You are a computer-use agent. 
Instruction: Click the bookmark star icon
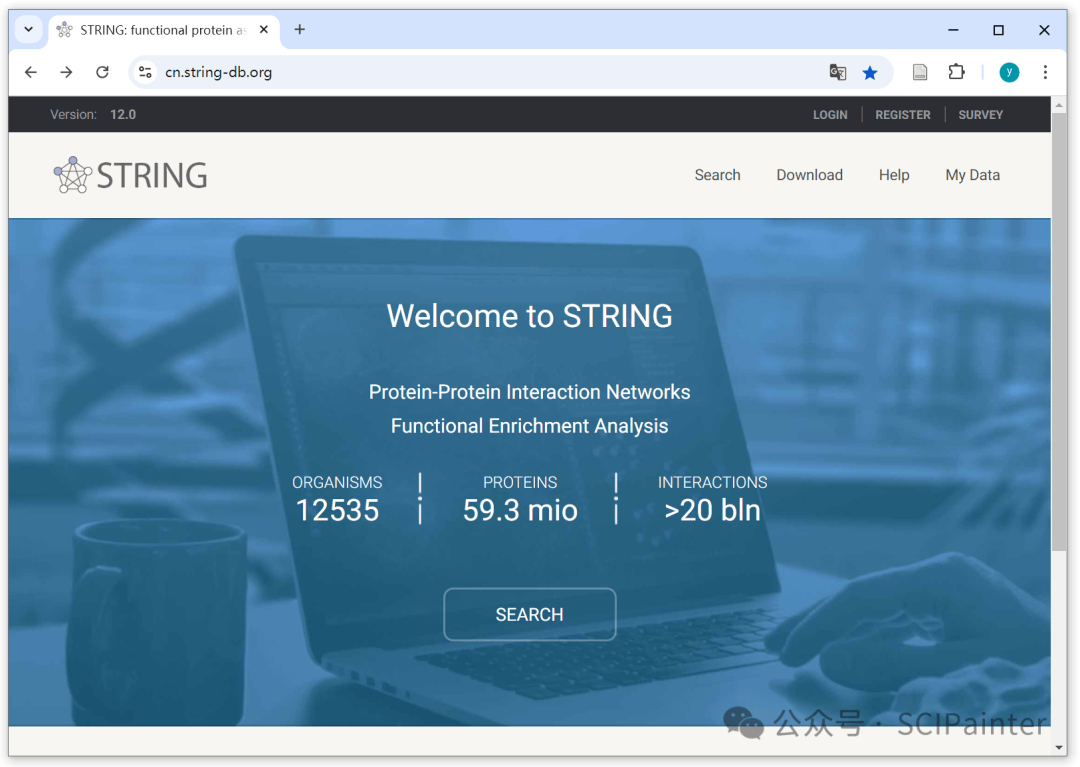[x=870, y=72]
